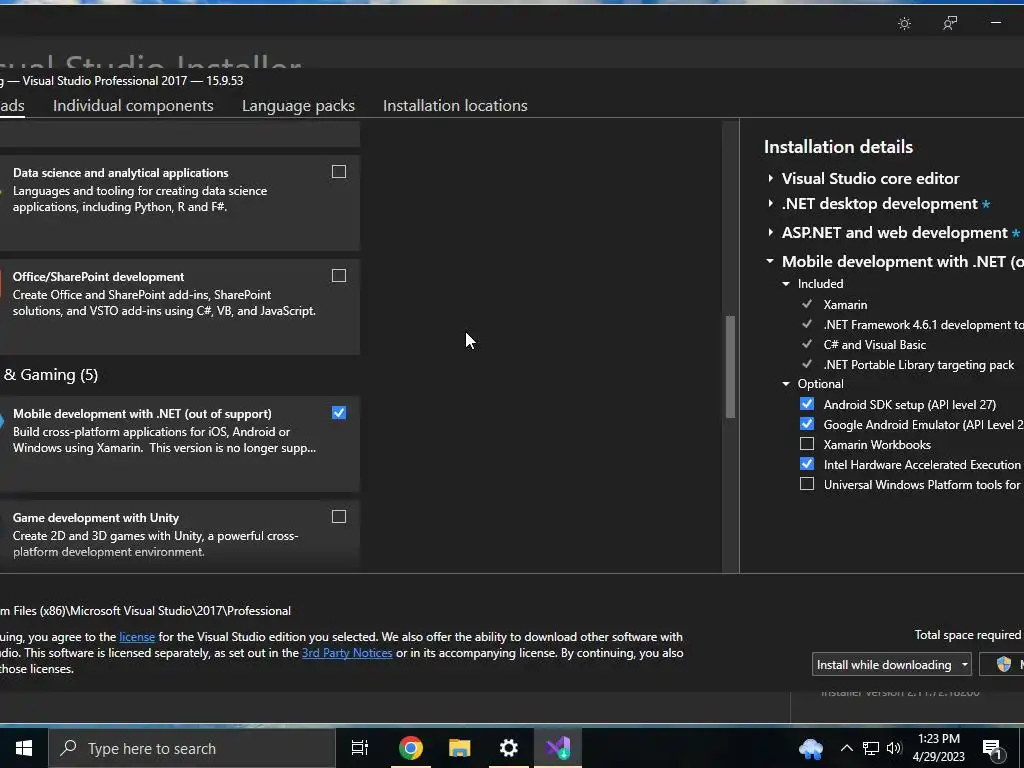
Task: Open File Explorer from the taskbar
Action: click(x=460, y=748)
